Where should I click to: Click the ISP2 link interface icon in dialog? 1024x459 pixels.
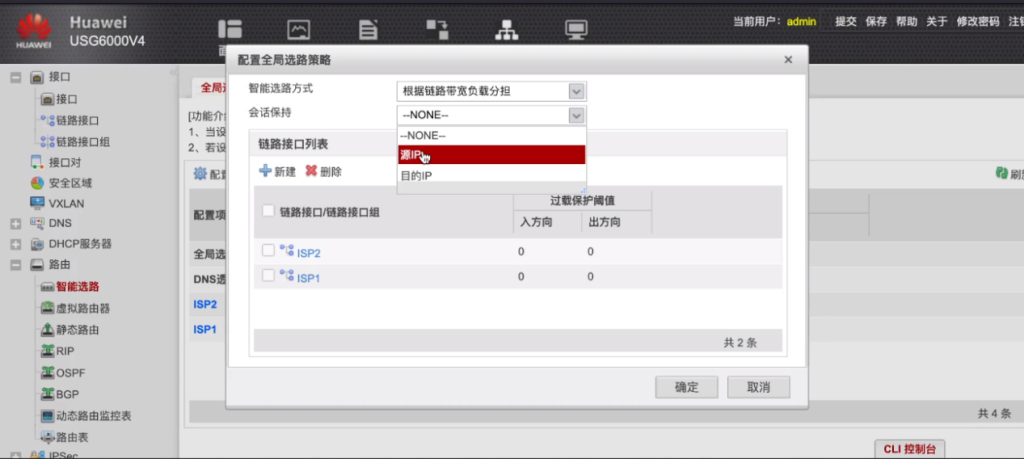point(287,251)
